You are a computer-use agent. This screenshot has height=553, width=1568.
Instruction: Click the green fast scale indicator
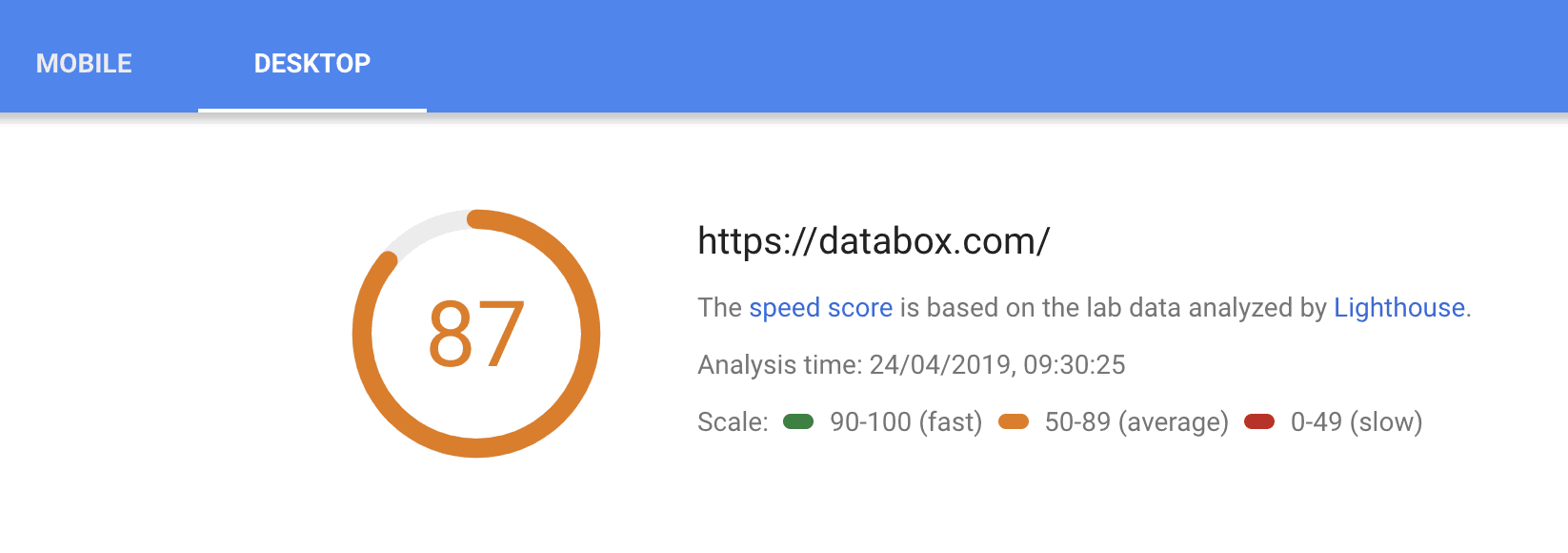click(x=798, y=421)
